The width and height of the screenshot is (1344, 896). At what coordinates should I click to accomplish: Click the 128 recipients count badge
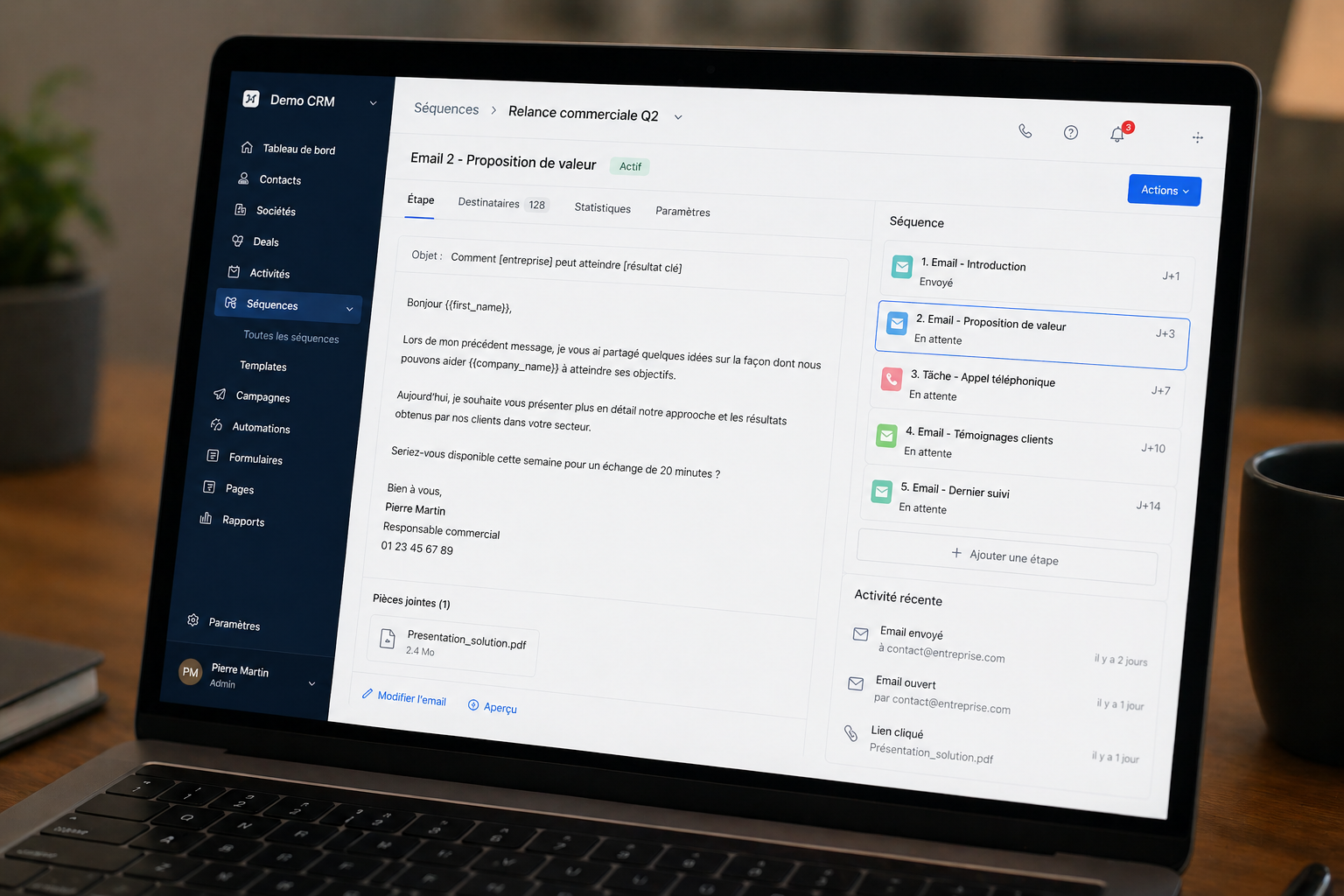(537, 205)
